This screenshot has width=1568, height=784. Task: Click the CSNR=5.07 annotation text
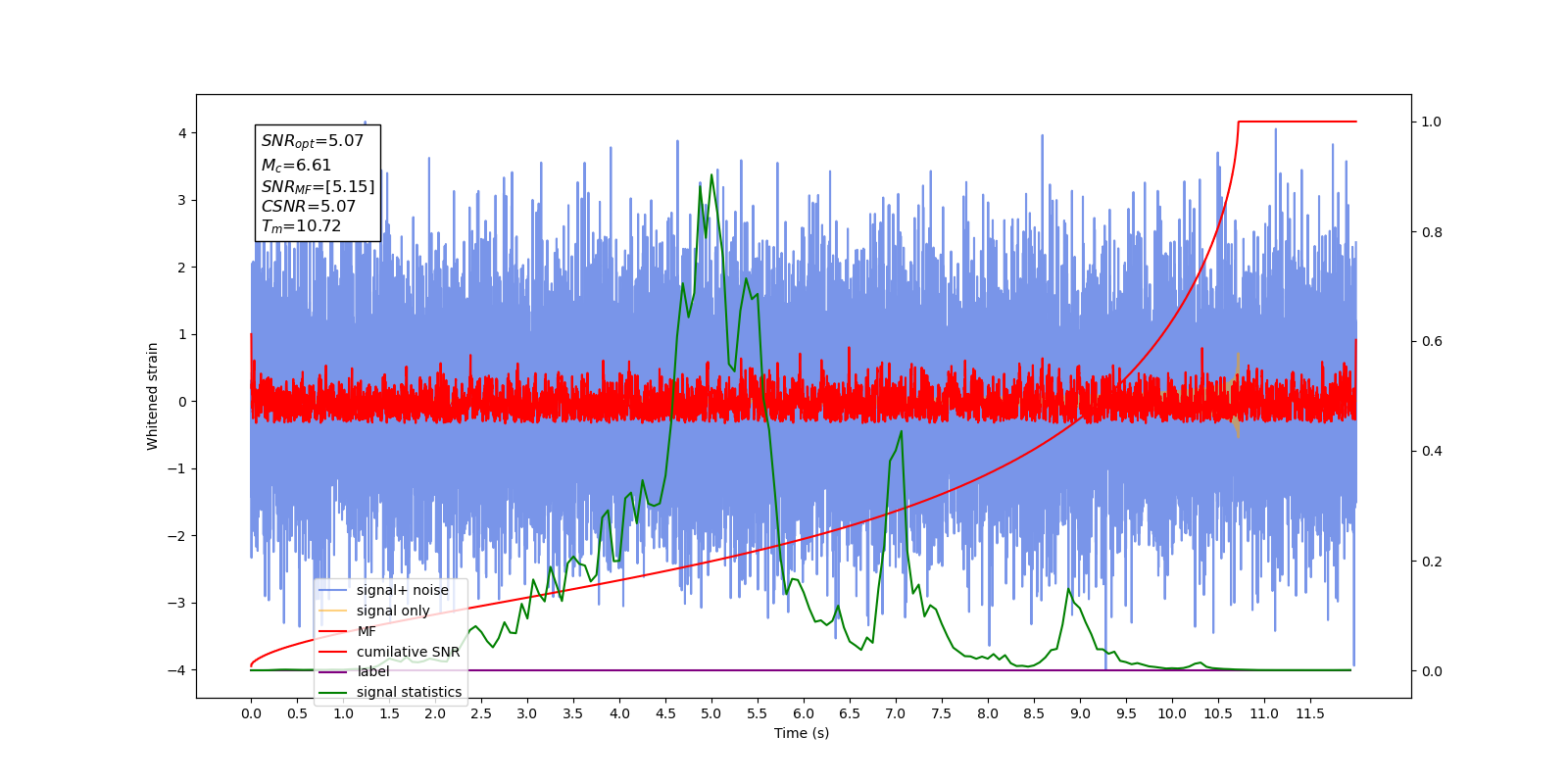pos(308,206)
